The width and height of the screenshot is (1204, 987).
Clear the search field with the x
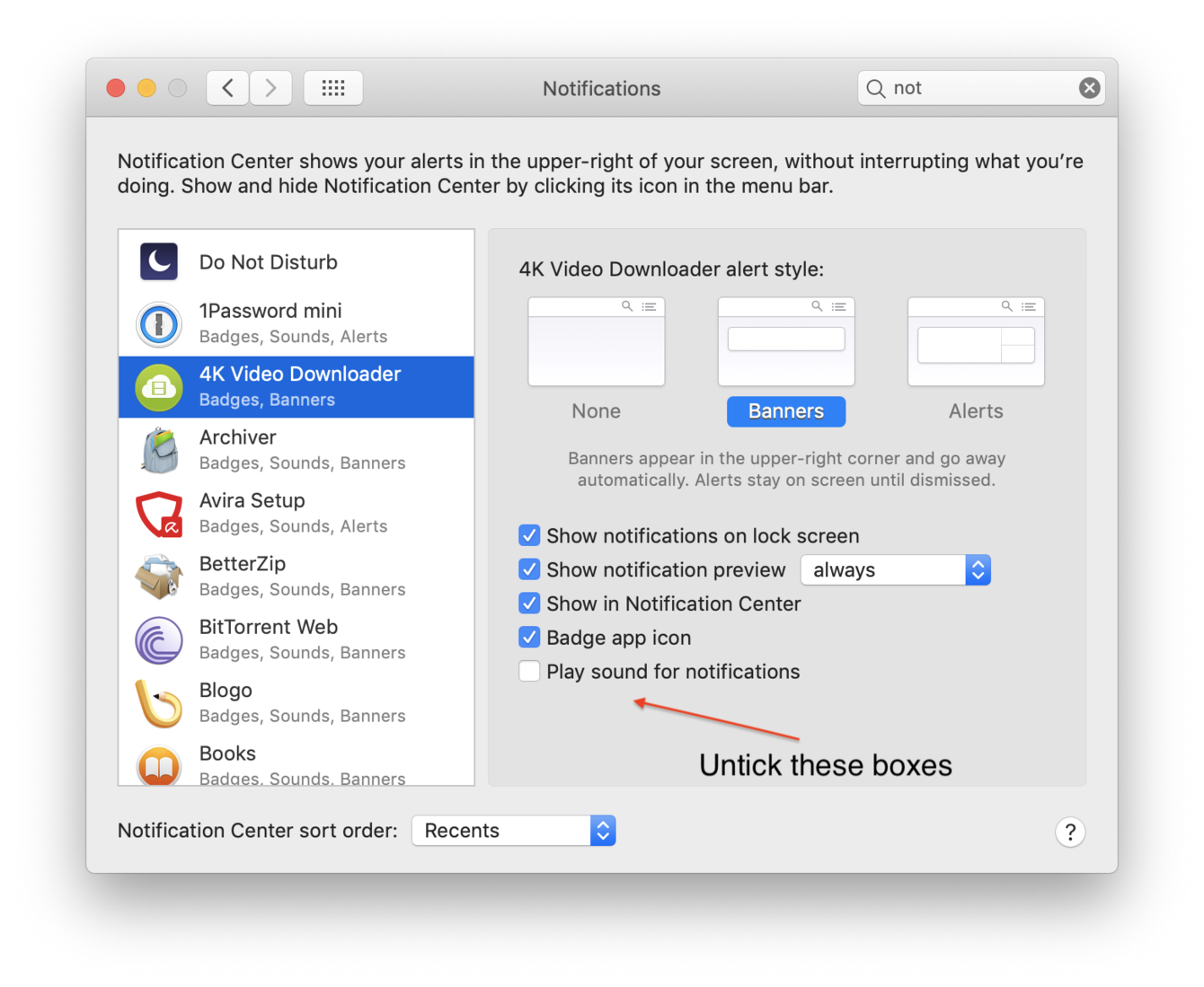click(x=1089, y=87)
